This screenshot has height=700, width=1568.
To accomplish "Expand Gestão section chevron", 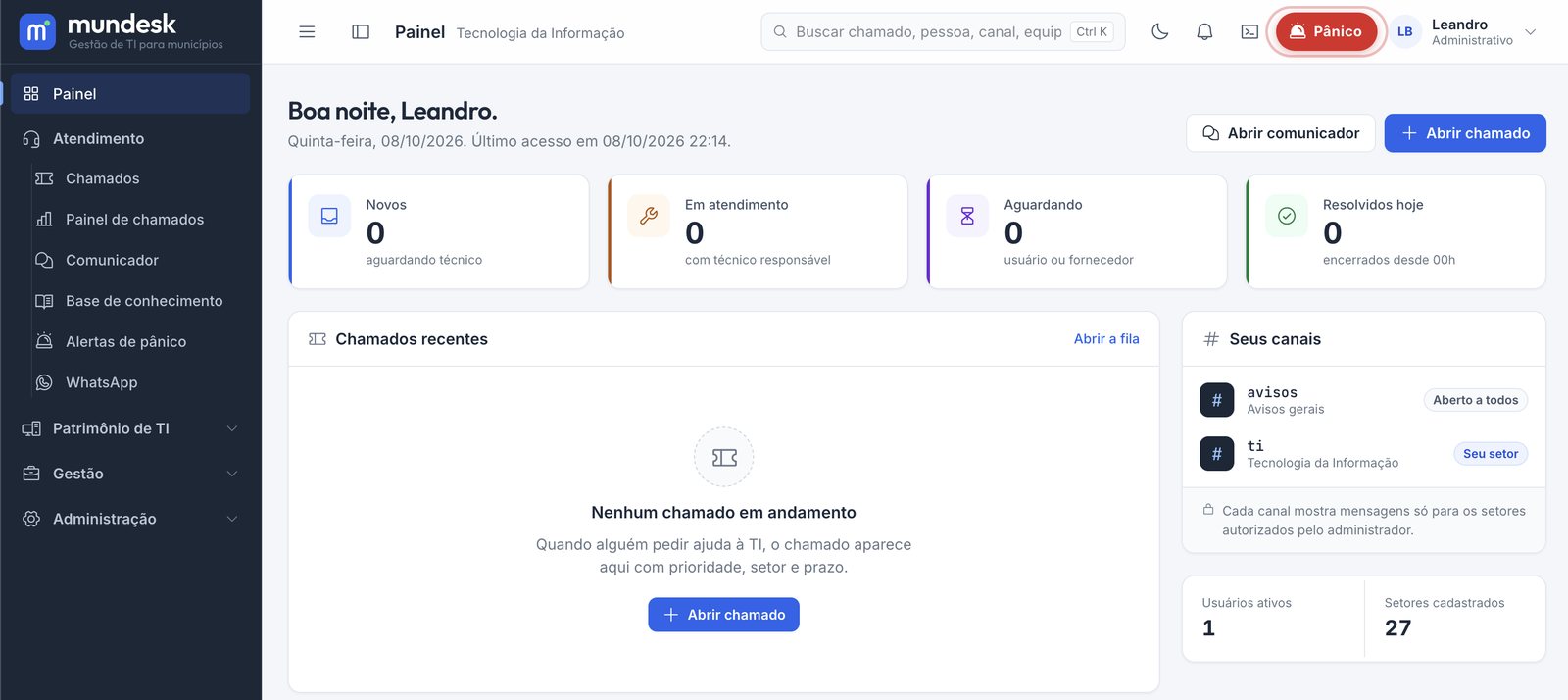I will tap(232, 474).
